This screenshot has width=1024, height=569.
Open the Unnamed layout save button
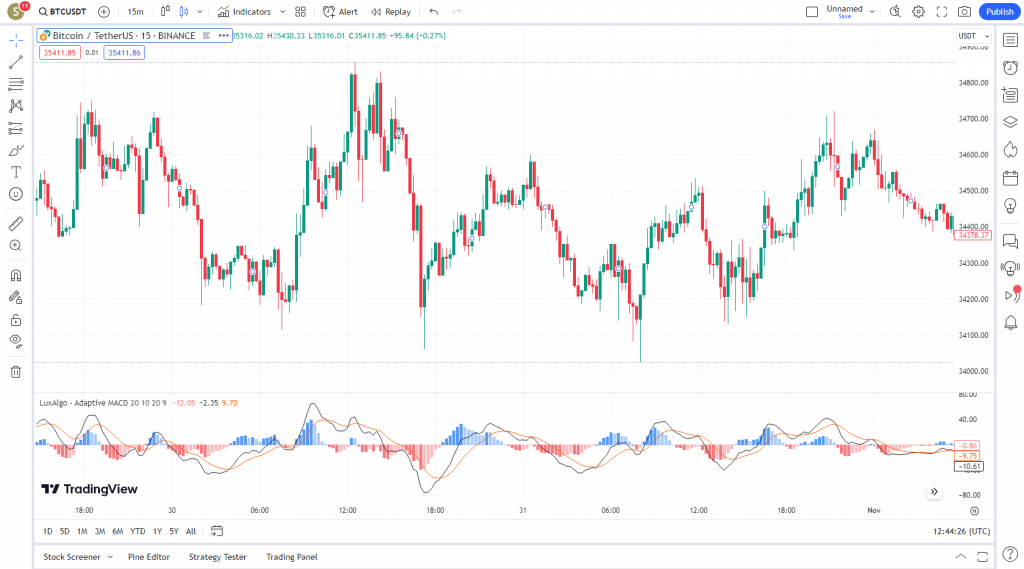(844, 12)
